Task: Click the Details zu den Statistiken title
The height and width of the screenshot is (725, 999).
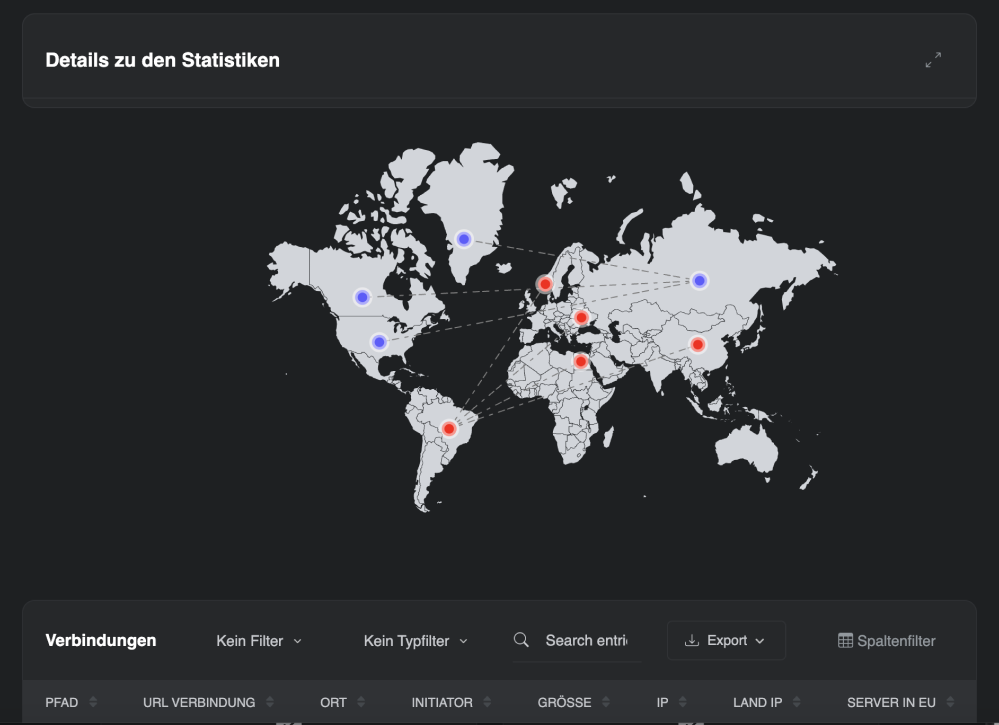Action: coord(162,60)
